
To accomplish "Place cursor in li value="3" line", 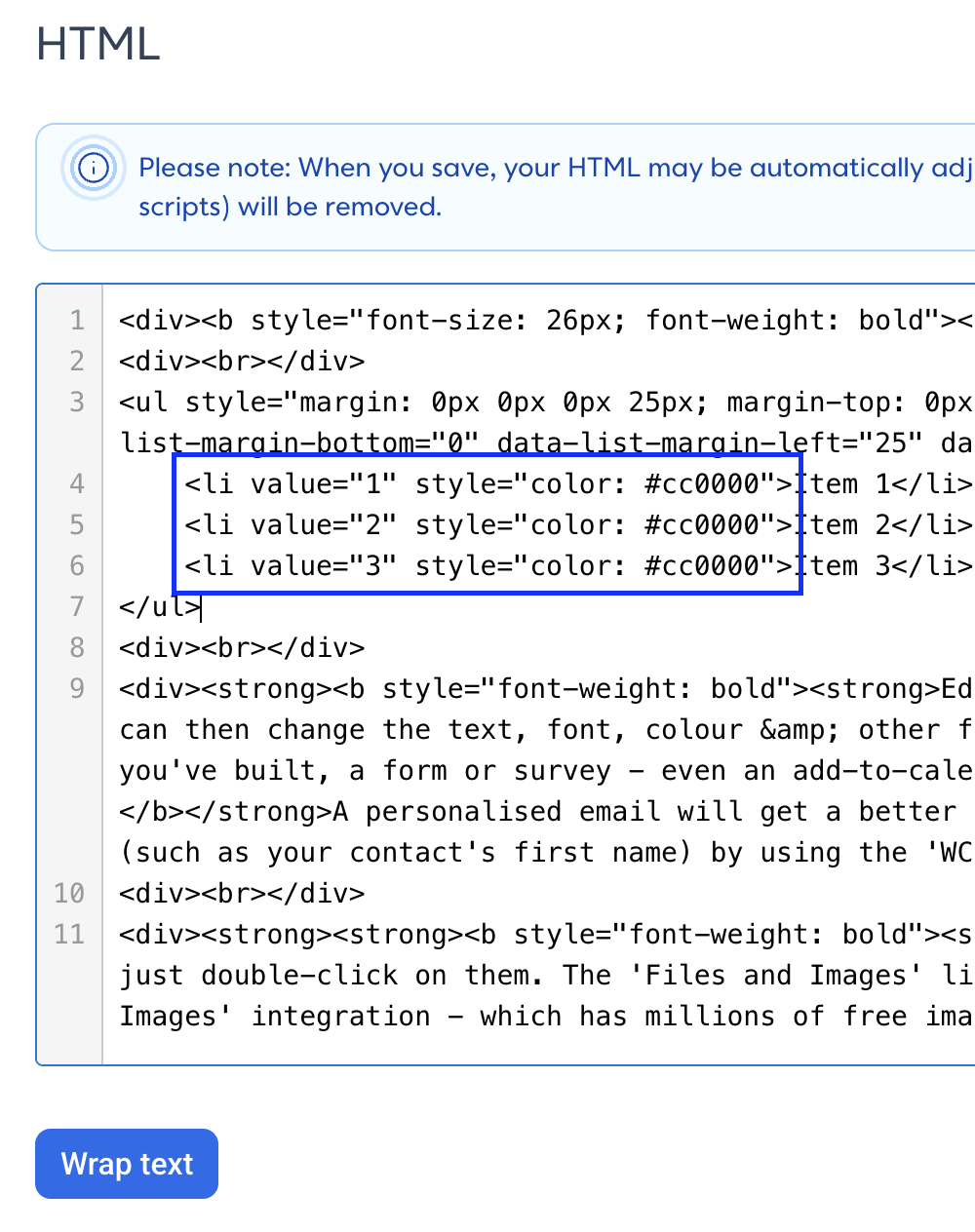I will 578,566.
